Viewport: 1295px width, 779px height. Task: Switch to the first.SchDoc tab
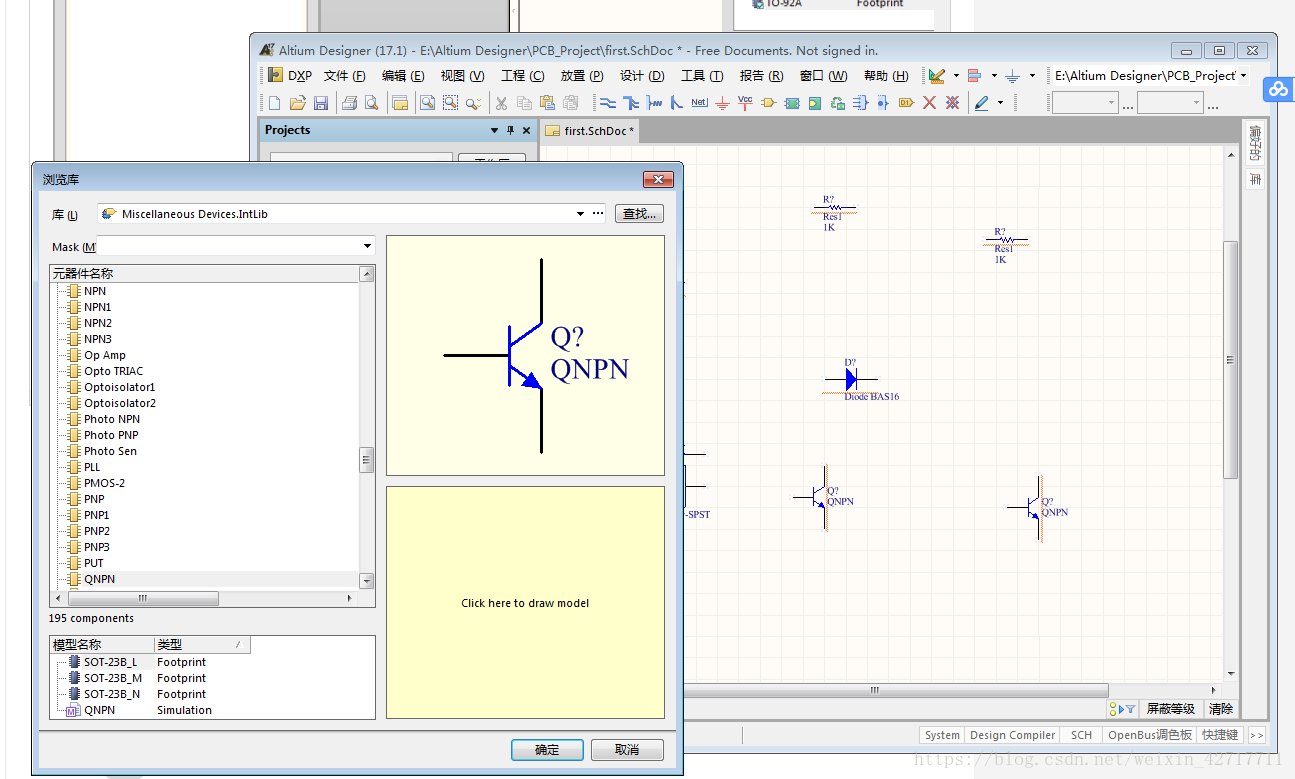(590, 131)
